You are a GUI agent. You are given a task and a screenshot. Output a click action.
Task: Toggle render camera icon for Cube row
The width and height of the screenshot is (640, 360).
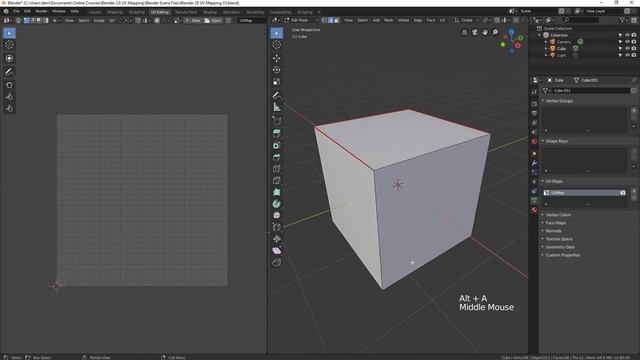coord(634,48)
